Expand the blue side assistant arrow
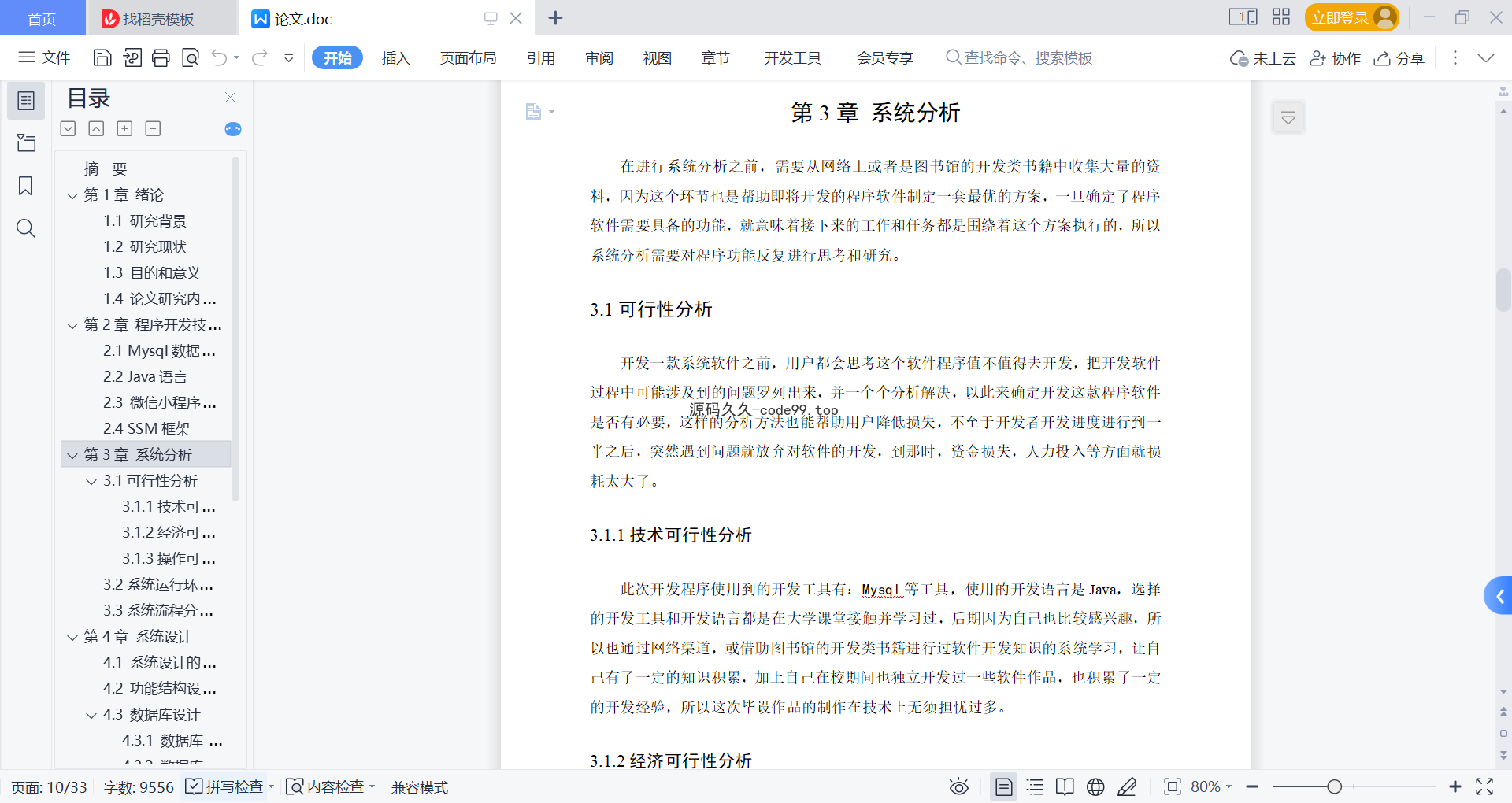This screenshot has height=803, width=1512. pos(1499,596)
